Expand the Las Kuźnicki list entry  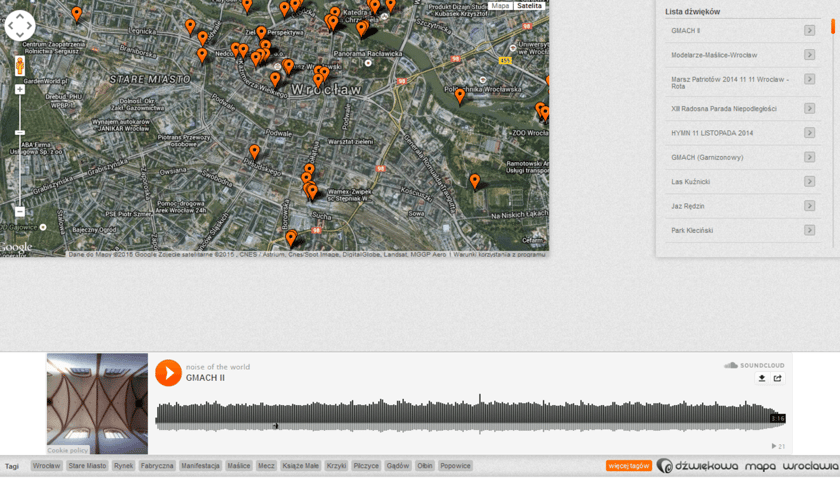(x=809, y=182)
